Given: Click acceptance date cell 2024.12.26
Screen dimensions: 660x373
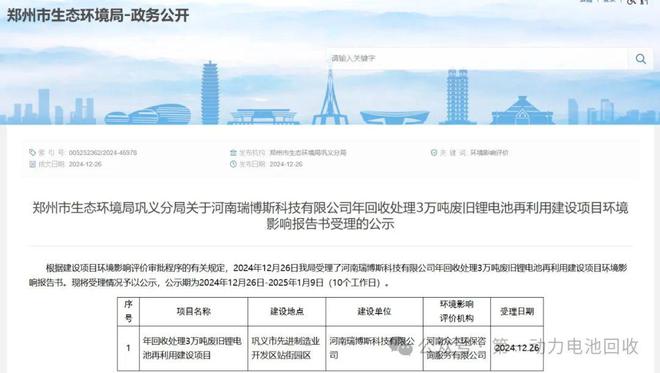Looking at the screenshot, I should [x=517, y=348].
